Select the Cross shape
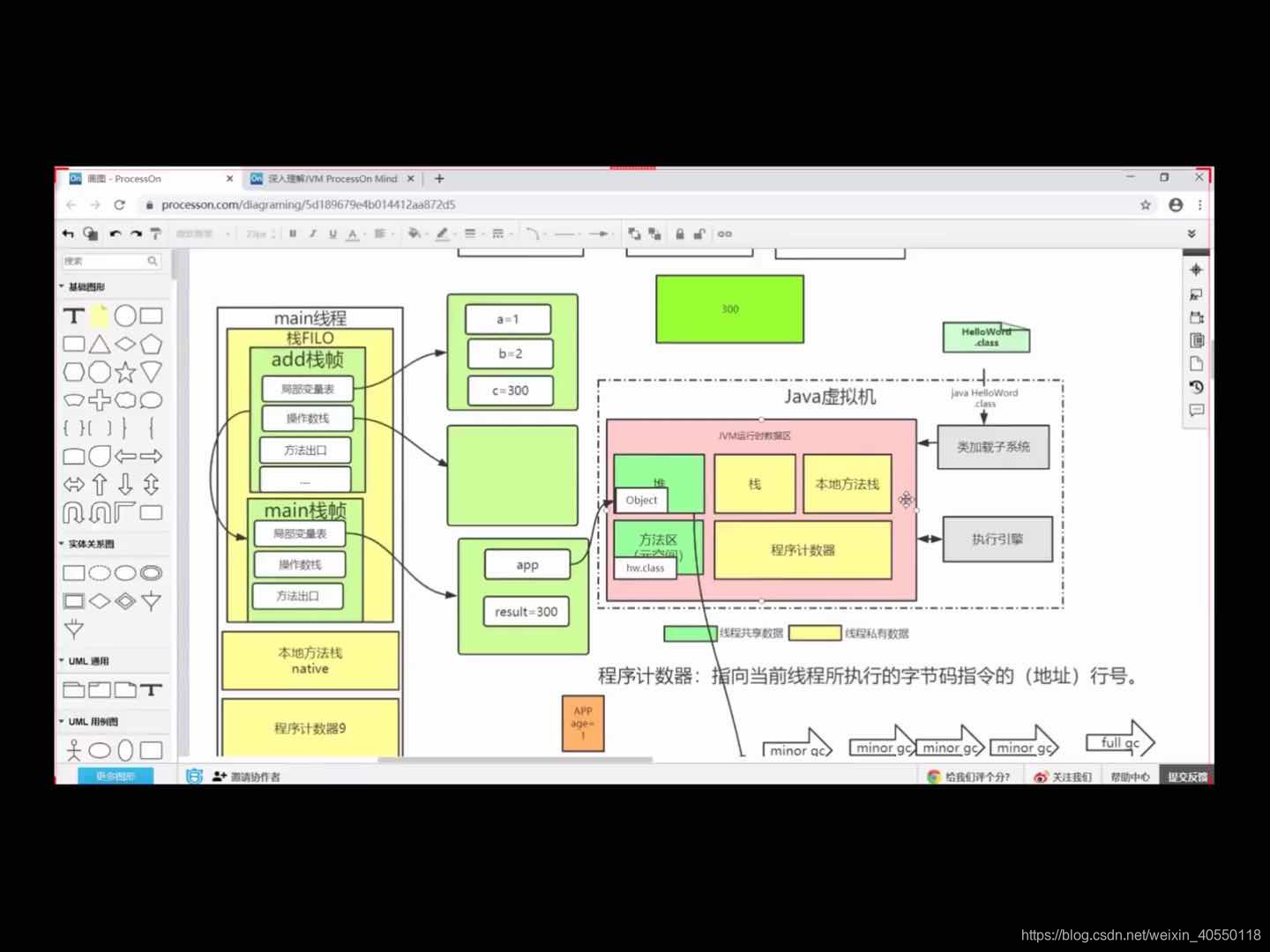This screenshot has height=952, width=1270. pyautogui.click(x=99, y=399)
